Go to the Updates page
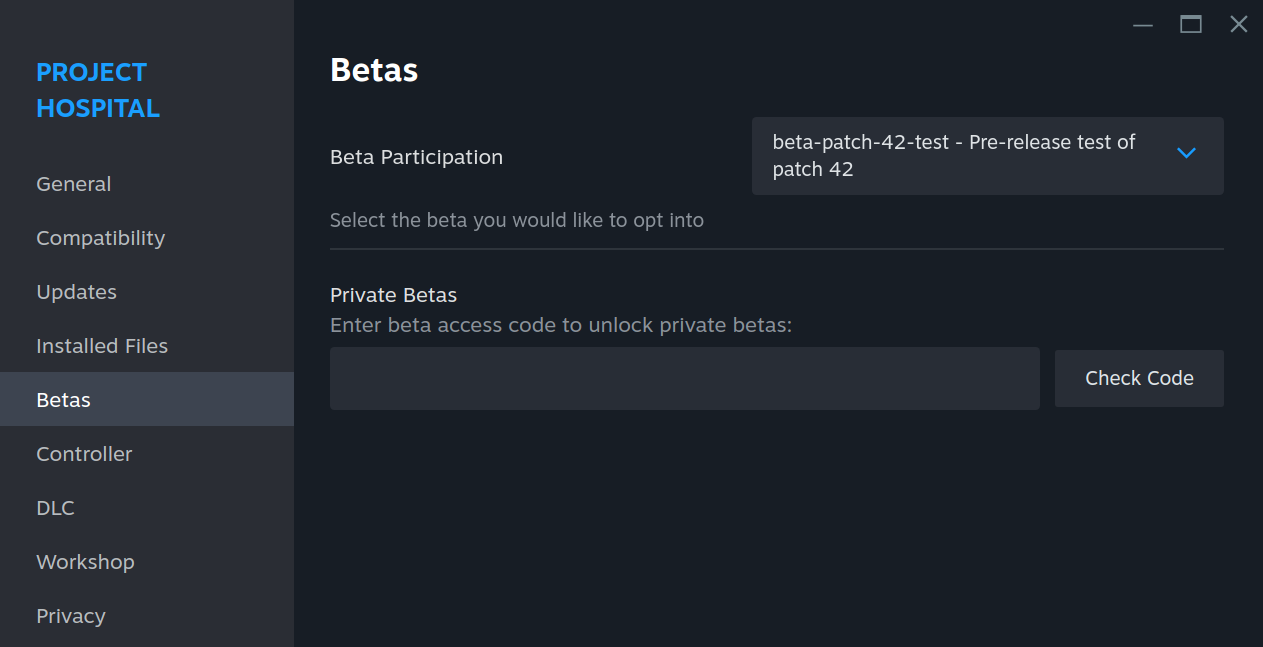 [x=76, y=292]
